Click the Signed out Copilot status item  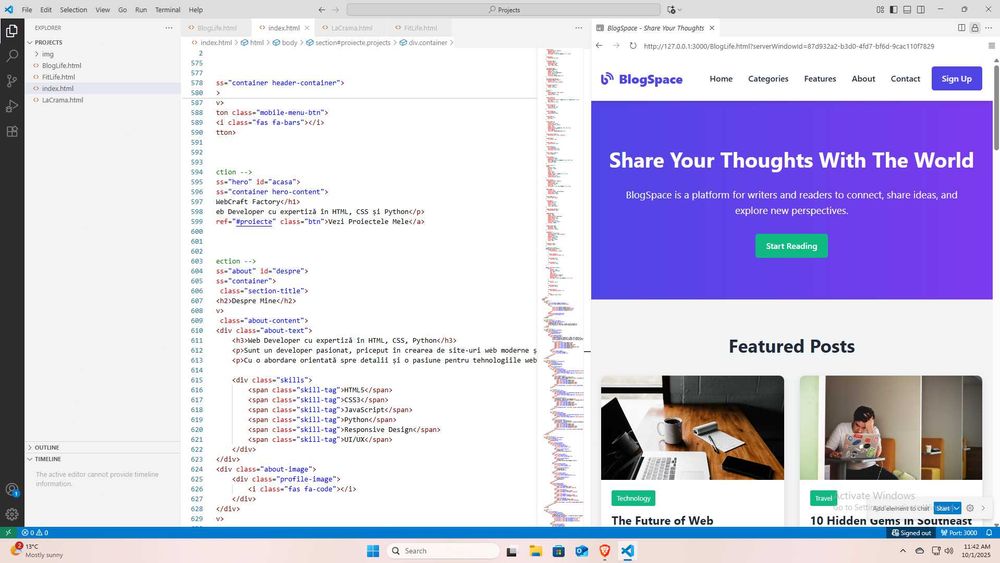[x=911, y=532]
